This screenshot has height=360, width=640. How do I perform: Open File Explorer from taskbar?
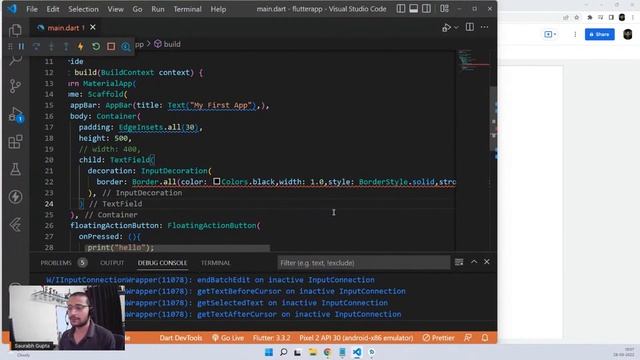313,352
